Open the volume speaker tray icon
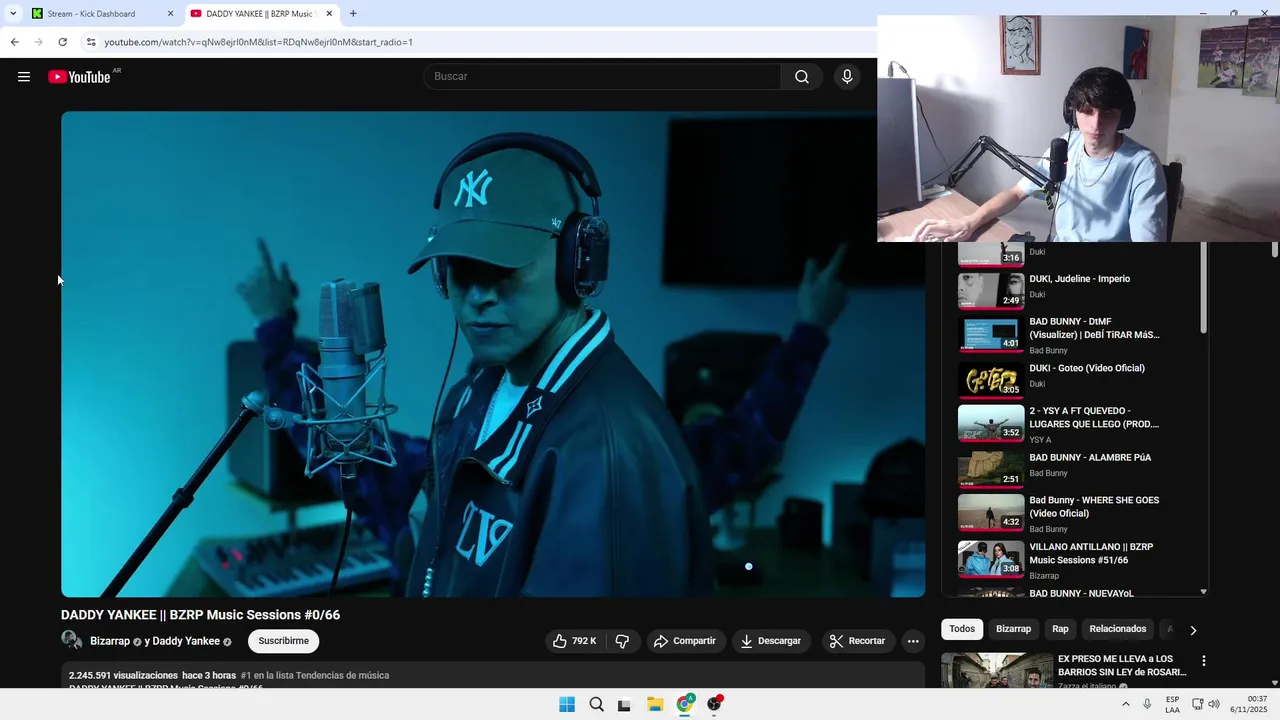This screenshot has width=1280, height=720. pos(1214,704)
